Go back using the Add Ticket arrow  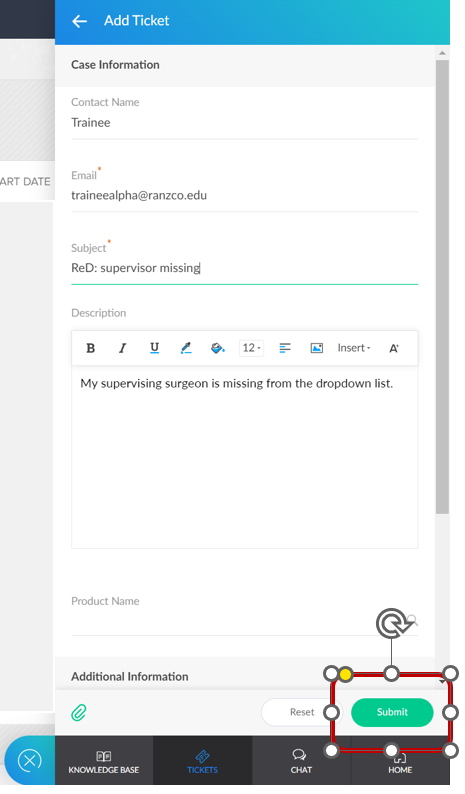pyautogui.click(x=80, y=21)
